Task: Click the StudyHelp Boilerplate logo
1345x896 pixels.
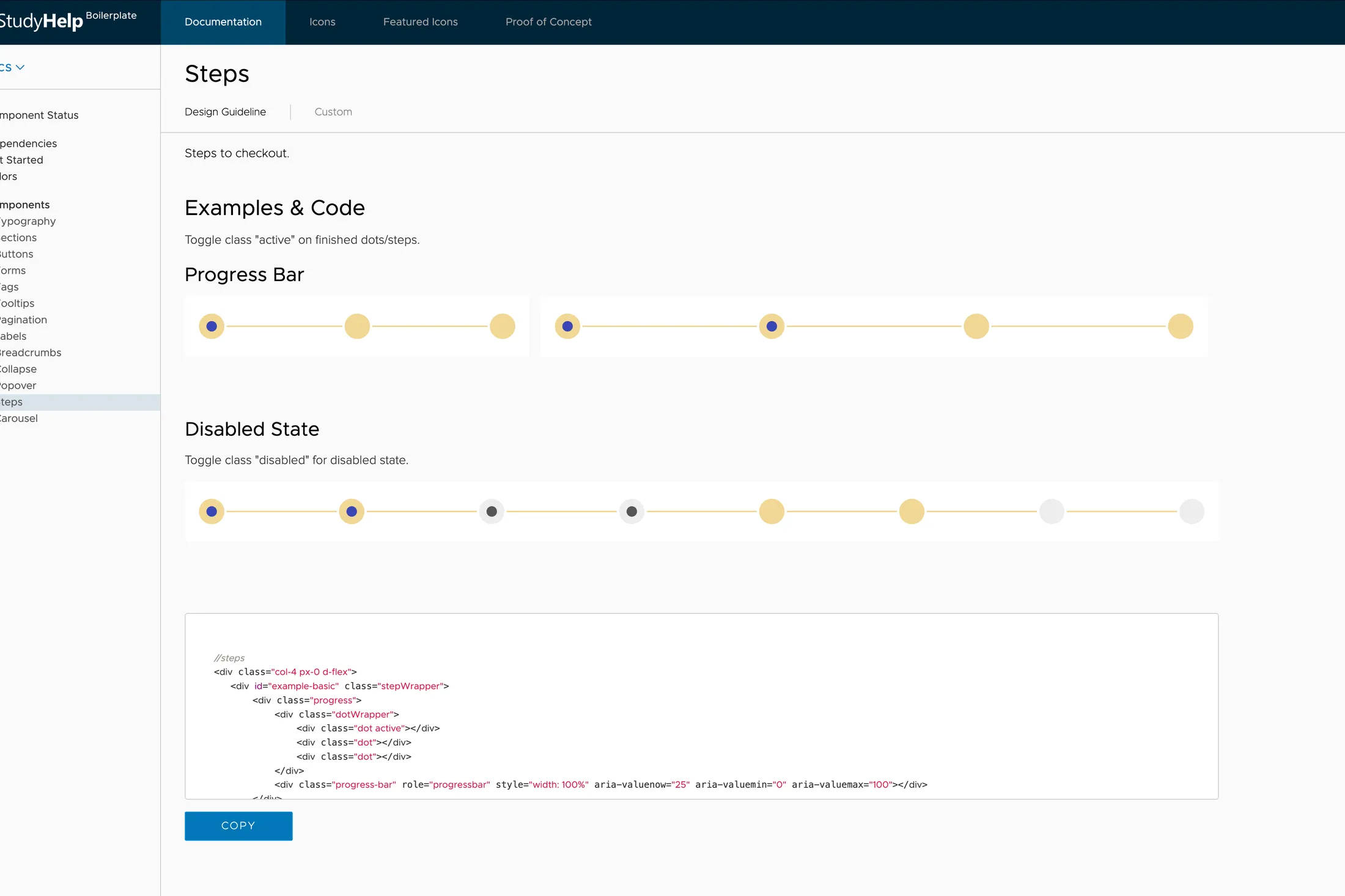Action: 67,21
